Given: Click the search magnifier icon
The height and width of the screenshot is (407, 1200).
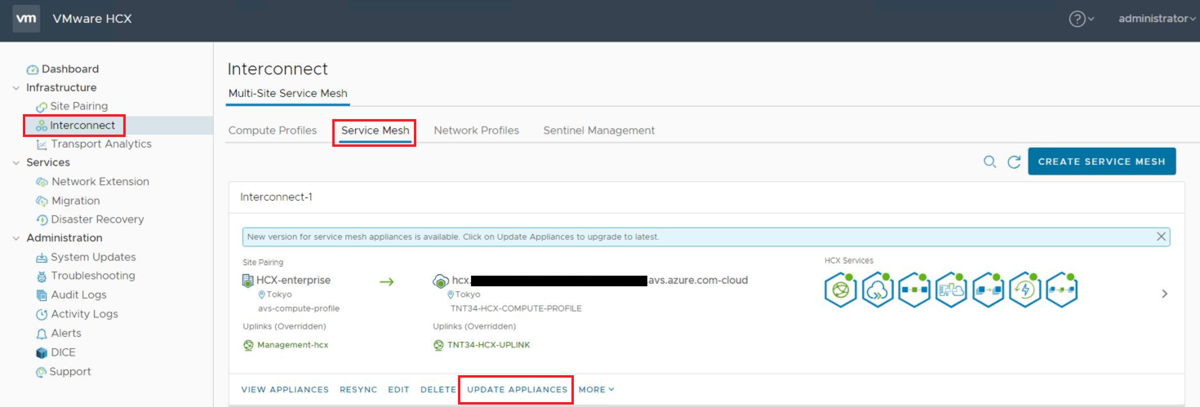Looking at the screenshot, I should click(989, 161).
